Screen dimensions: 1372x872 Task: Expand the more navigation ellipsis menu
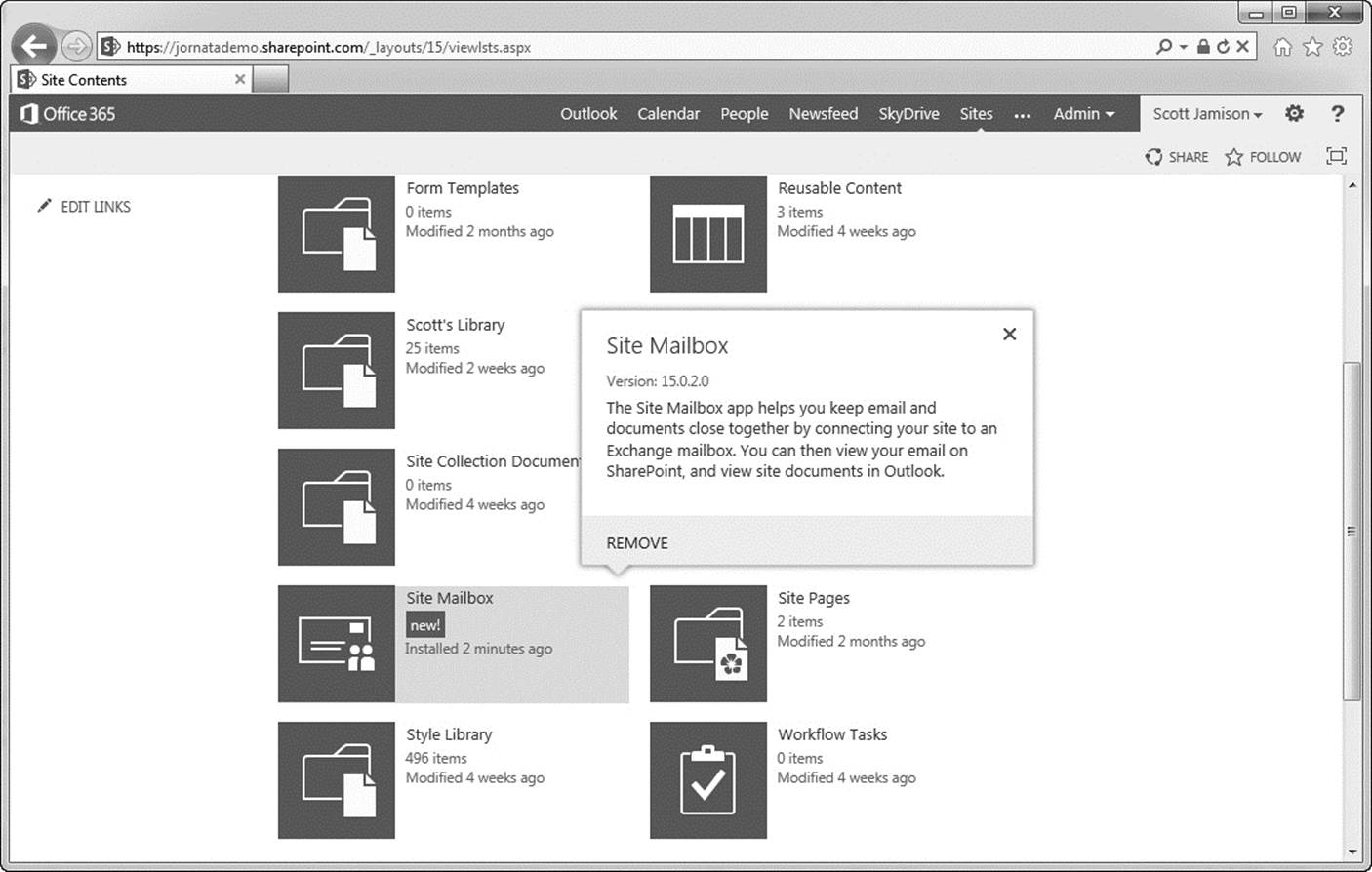coord(1023,115)
